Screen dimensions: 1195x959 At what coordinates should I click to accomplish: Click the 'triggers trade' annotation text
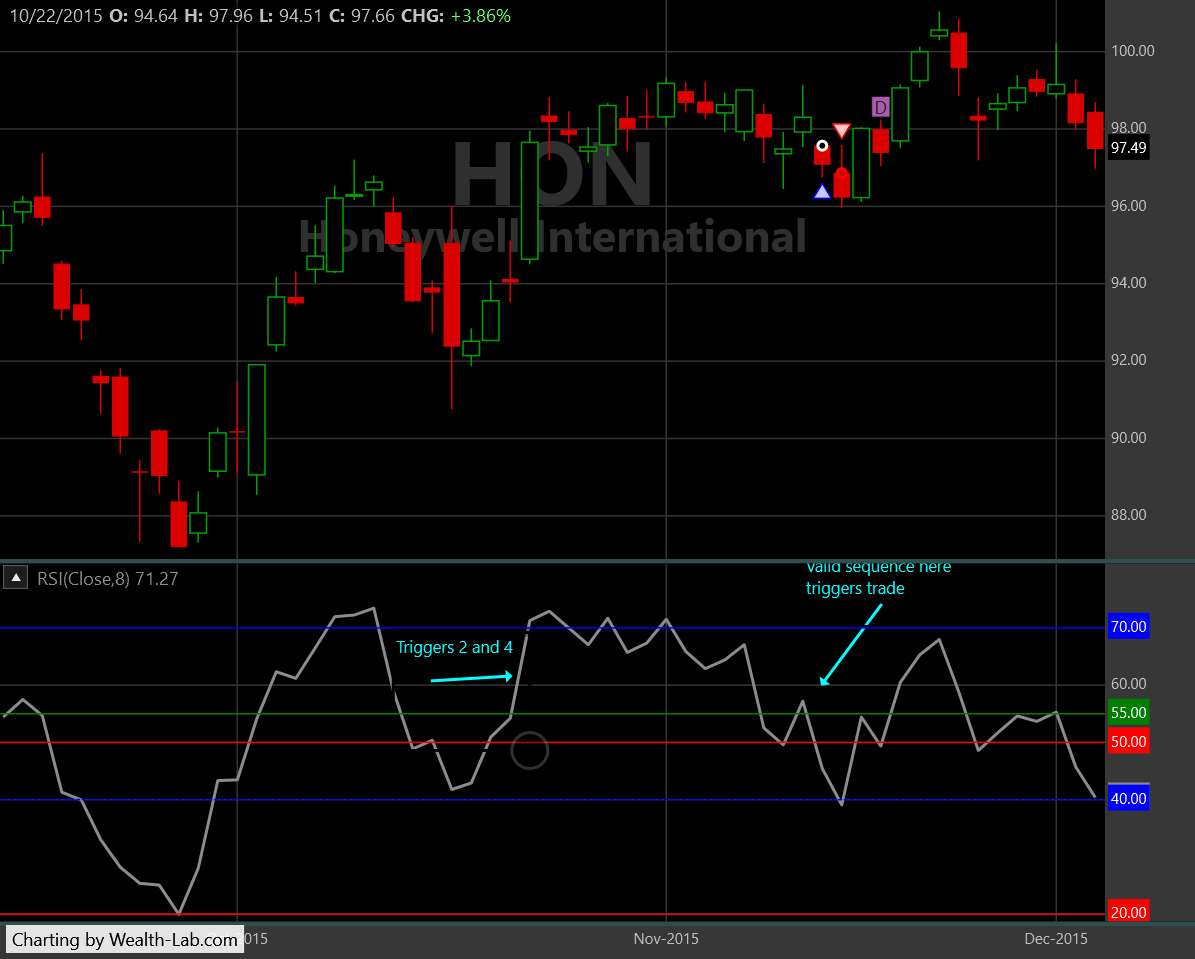point(855,589)
